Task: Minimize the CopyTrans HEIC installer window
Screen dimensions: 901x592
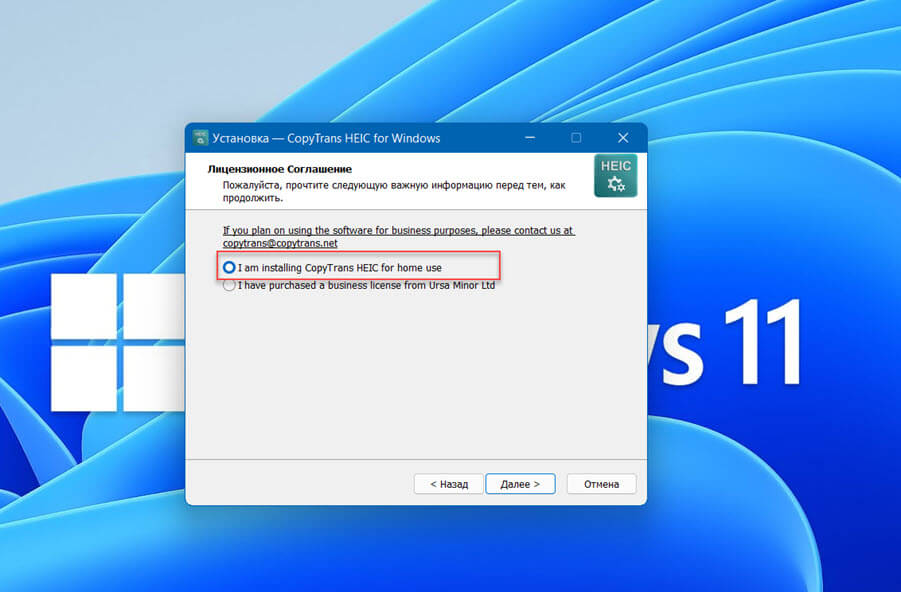Action: click(530, 138)
